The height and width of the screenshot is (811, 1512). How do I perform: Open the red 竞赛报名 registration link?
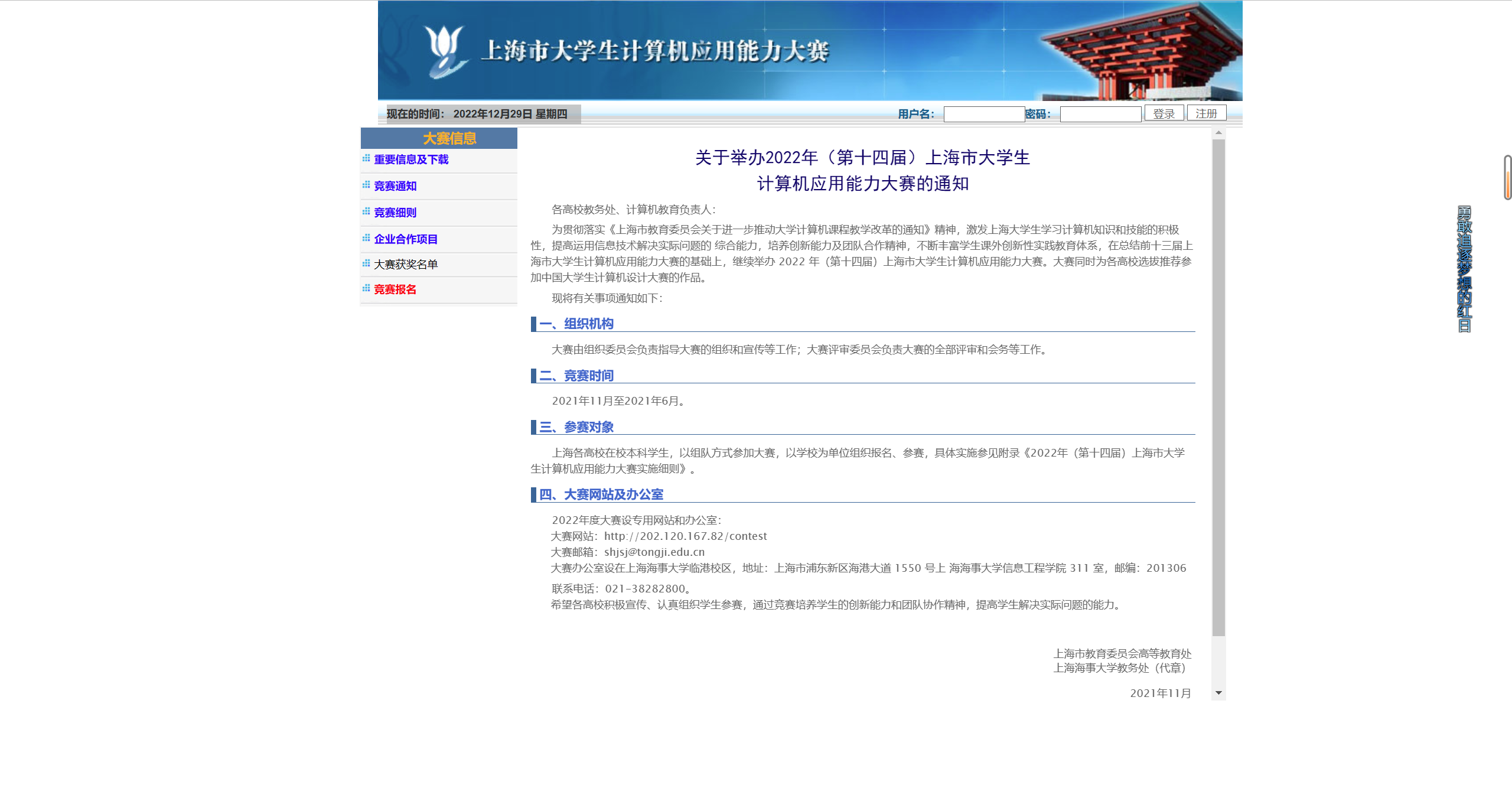click(395, 289)
